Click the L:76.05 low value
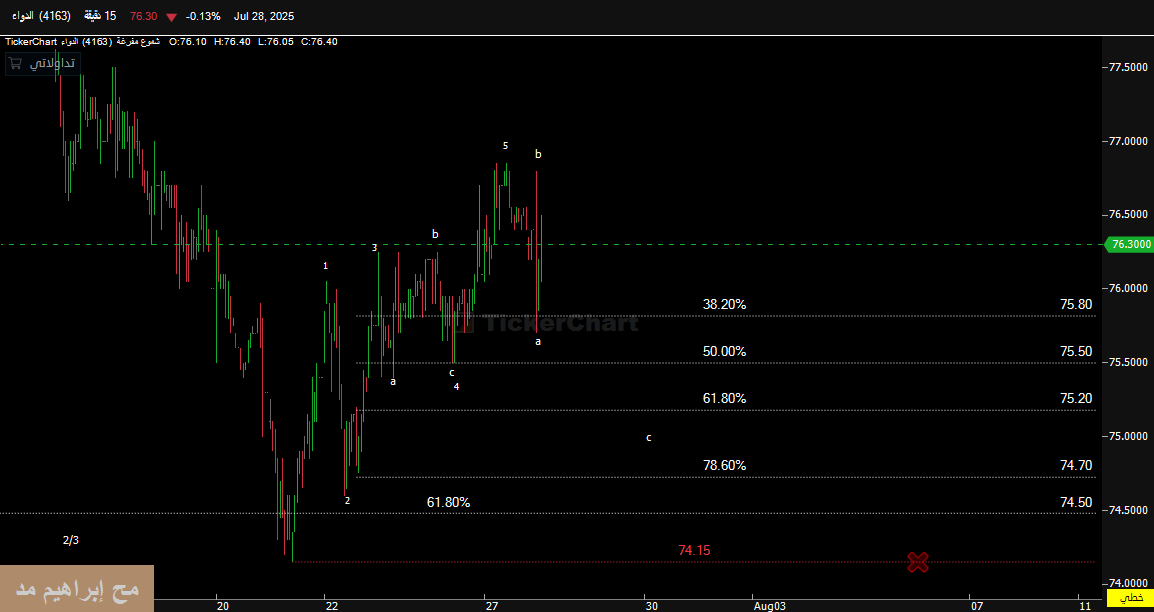Screen dimensions: 1154x612 point(276,42)
